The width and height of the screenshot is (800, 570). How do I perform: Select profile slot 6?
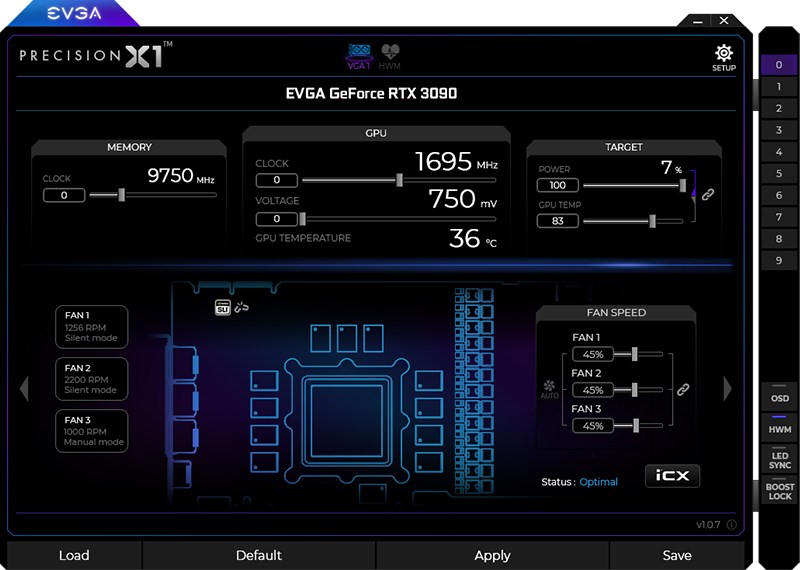[x=779, y=195]
